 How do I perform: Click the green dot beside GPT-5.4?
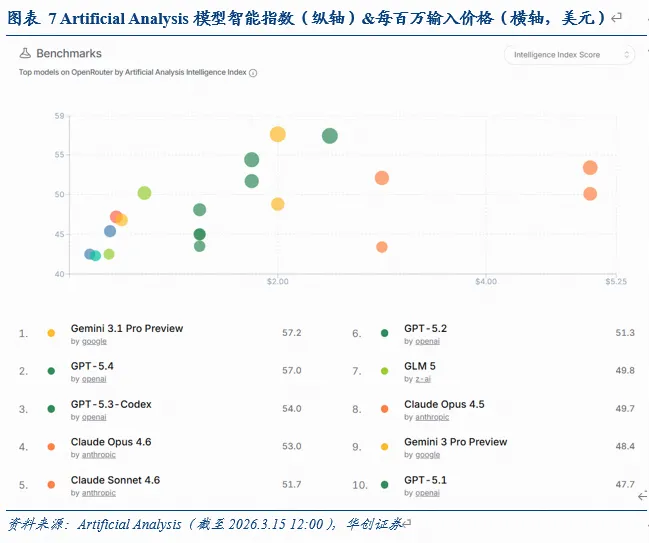(x=51, y=371)
